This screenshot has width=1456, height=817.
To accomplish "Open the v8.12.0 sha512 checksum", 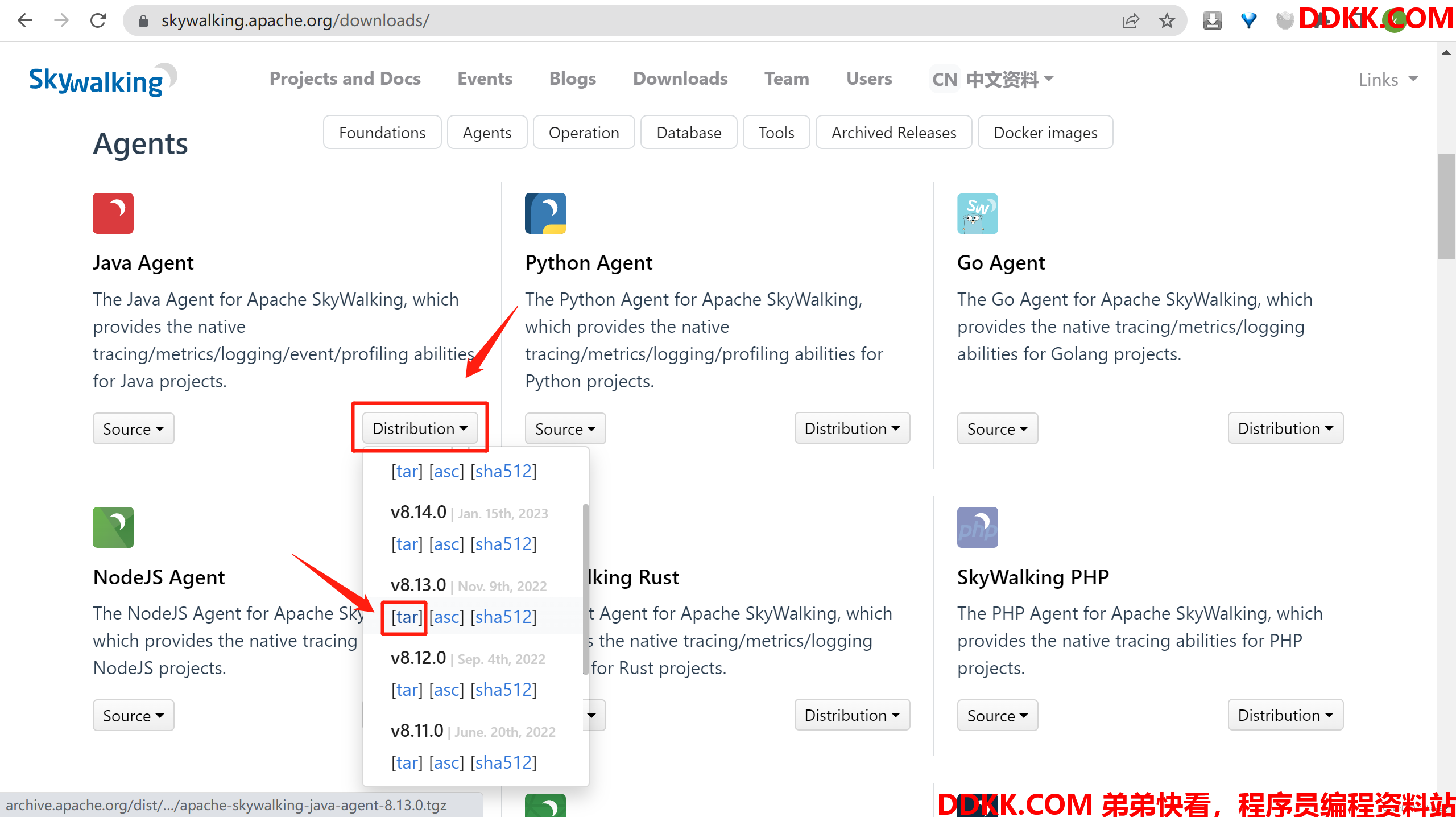I will (503, 690).
